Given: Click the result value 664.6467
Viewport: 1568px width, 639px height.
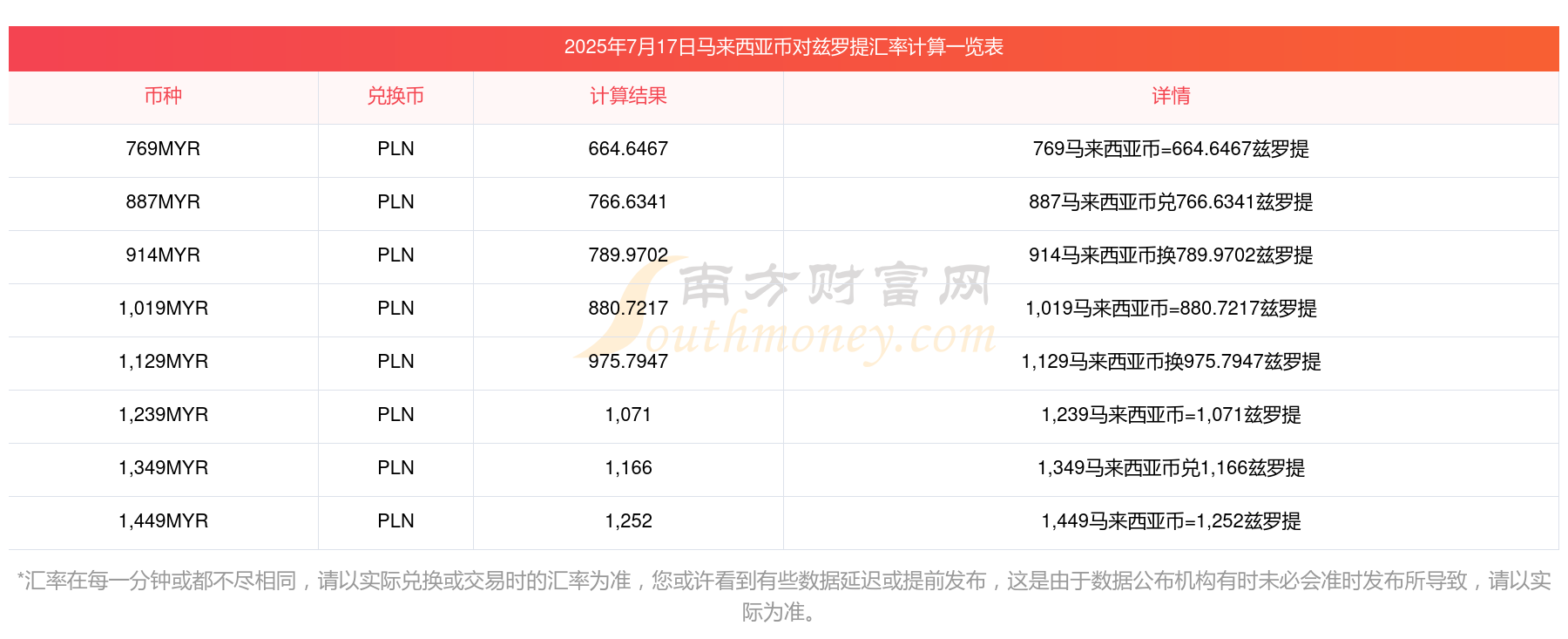Looking at the screenshot, I should (628, 149).
